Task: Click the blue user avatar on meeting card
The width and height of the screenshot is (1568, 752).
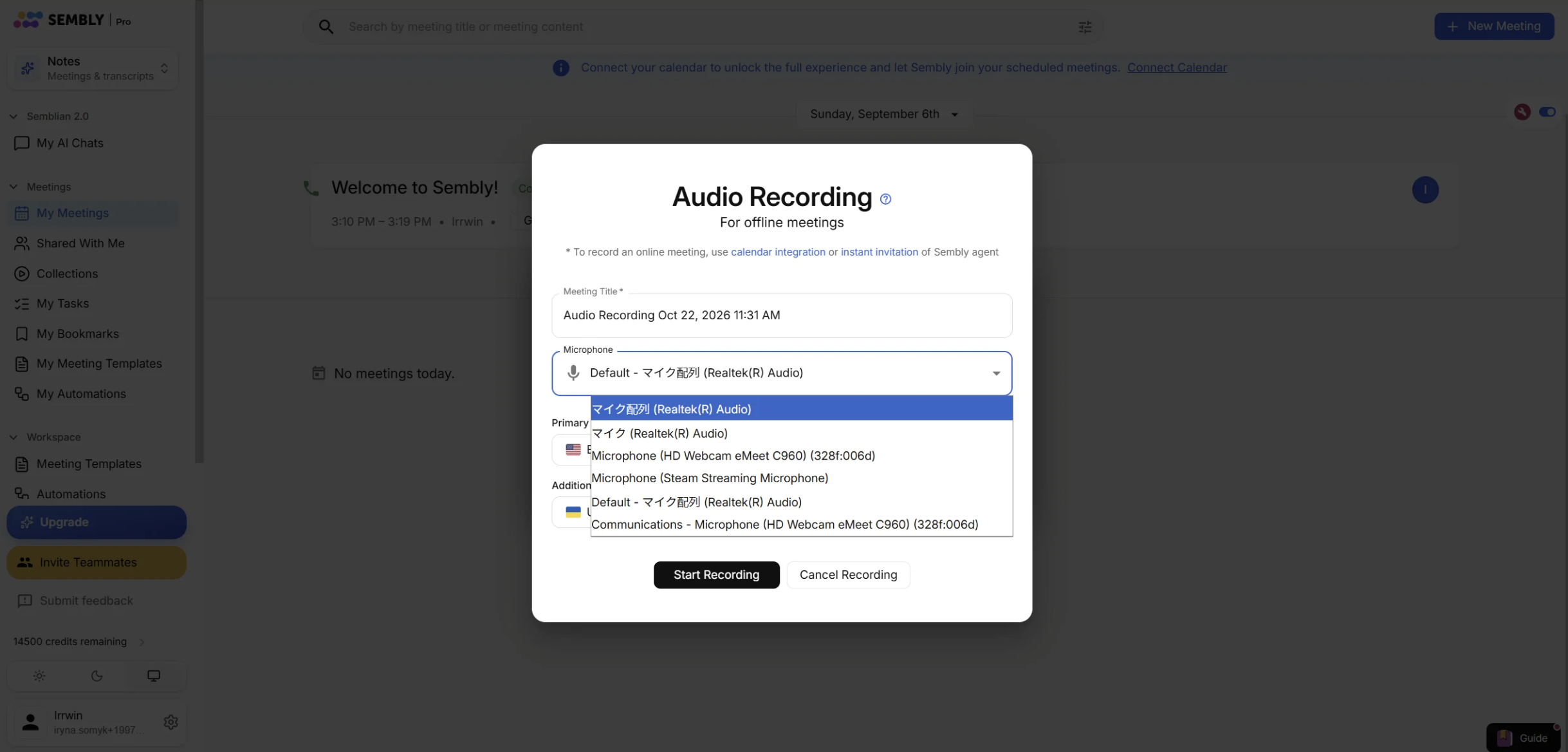Action: coord(1425,190)
